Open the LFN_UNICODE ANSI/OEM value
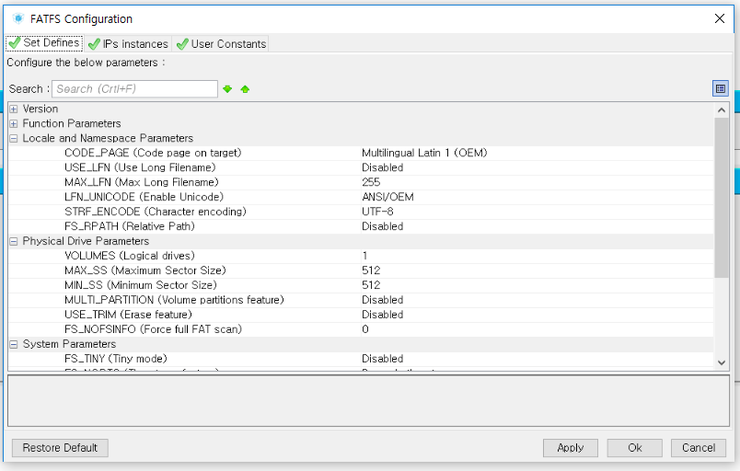The width and height of the screenshot is (740, 471). pos(387,197)
